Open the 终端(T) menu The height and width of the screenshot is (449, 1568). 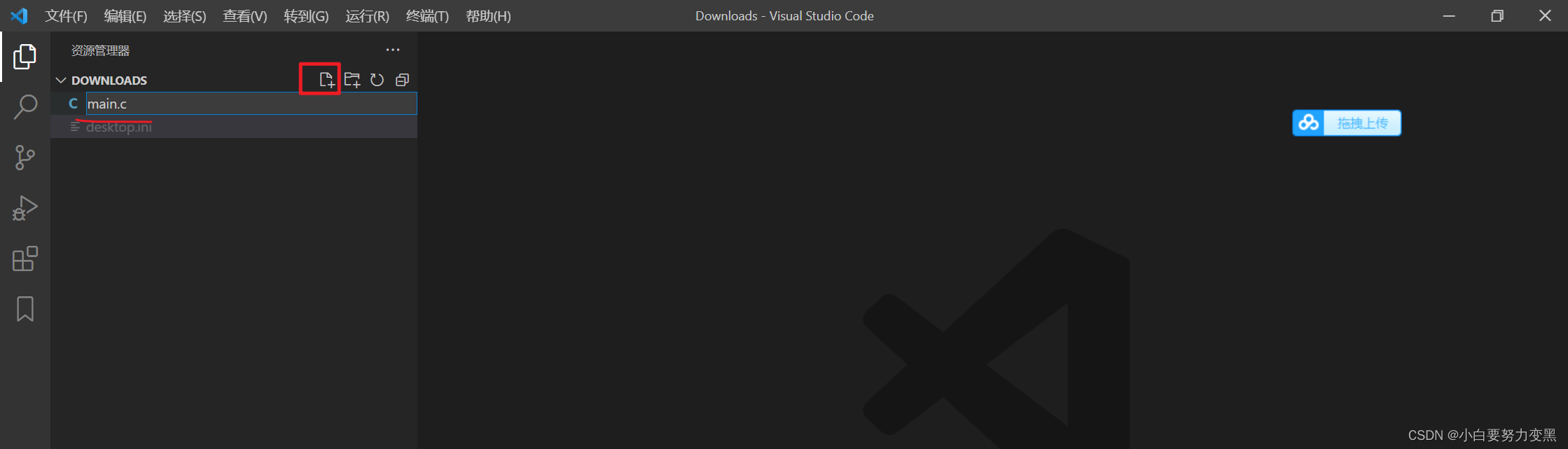click(x=427, y=16)
